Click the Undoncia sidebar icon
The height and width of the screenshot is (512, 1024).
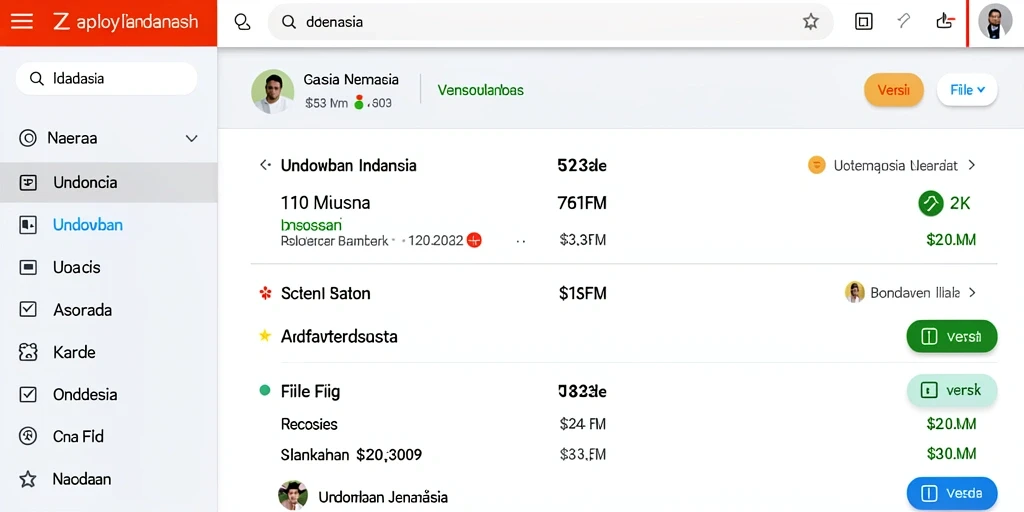pos(28,182)
